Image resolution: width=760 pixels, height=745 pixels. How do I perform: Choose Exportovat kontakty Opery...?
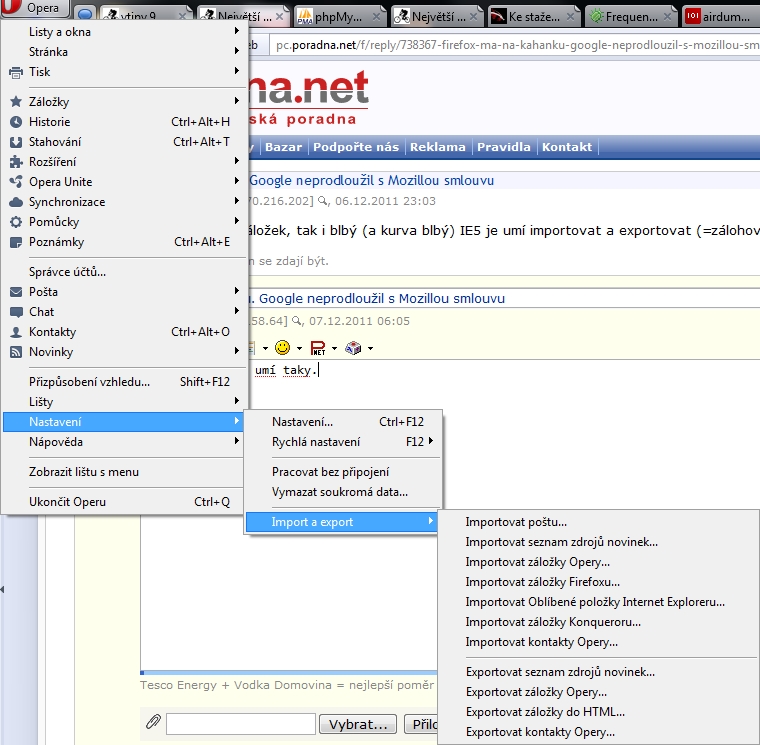tap(599, 732)
